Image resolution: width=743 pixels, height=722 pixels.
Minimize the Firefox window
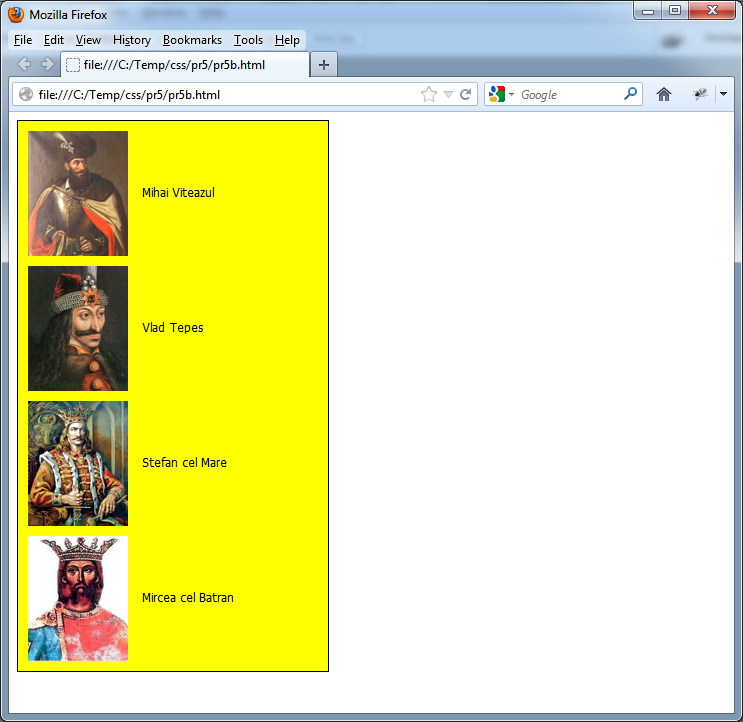648,11
